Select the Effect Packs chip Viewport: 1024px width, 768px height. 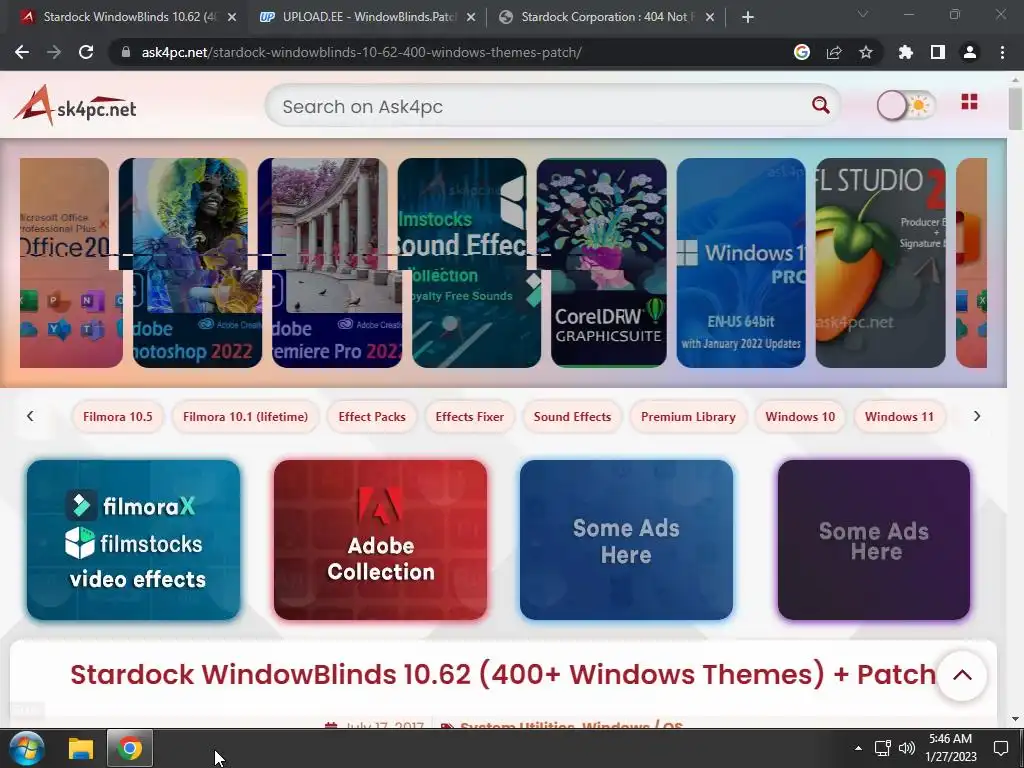(372, 417)
